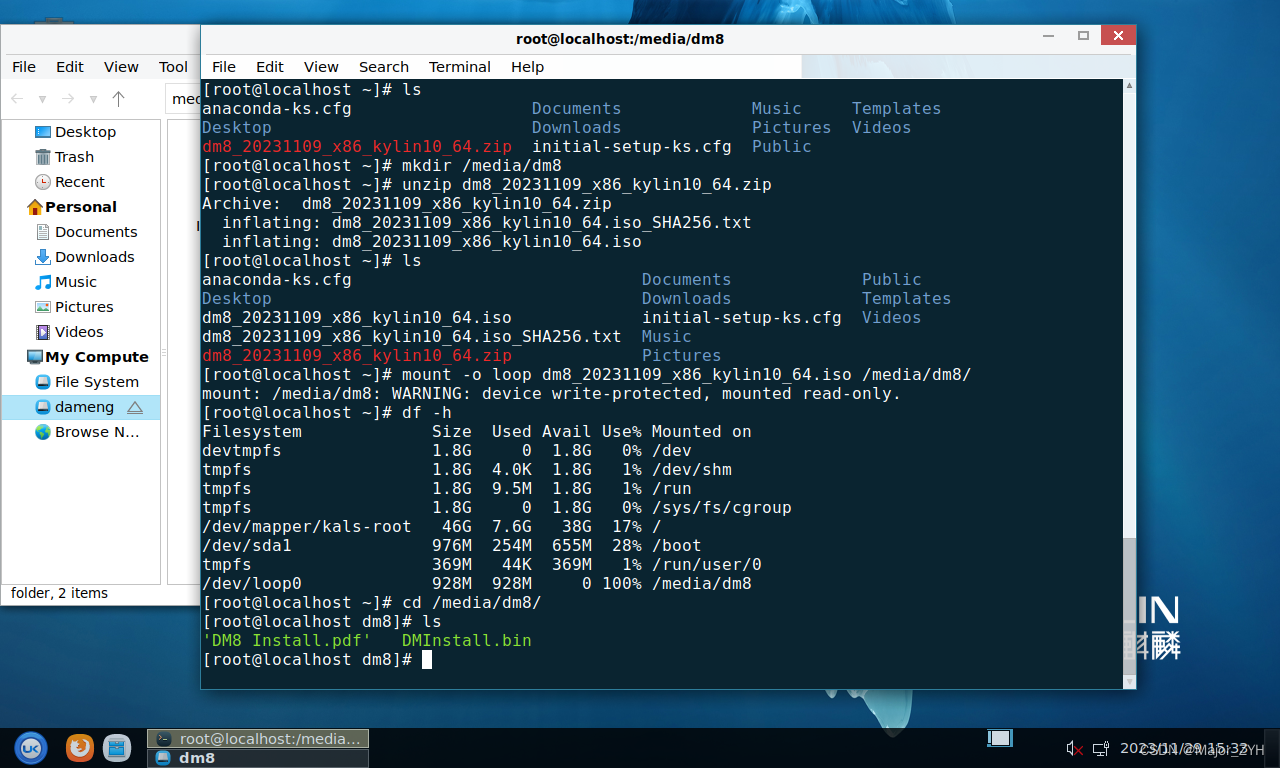Launch Firefox from the taskbar
Screen dimensions: 1280x768
pos(80,747)
